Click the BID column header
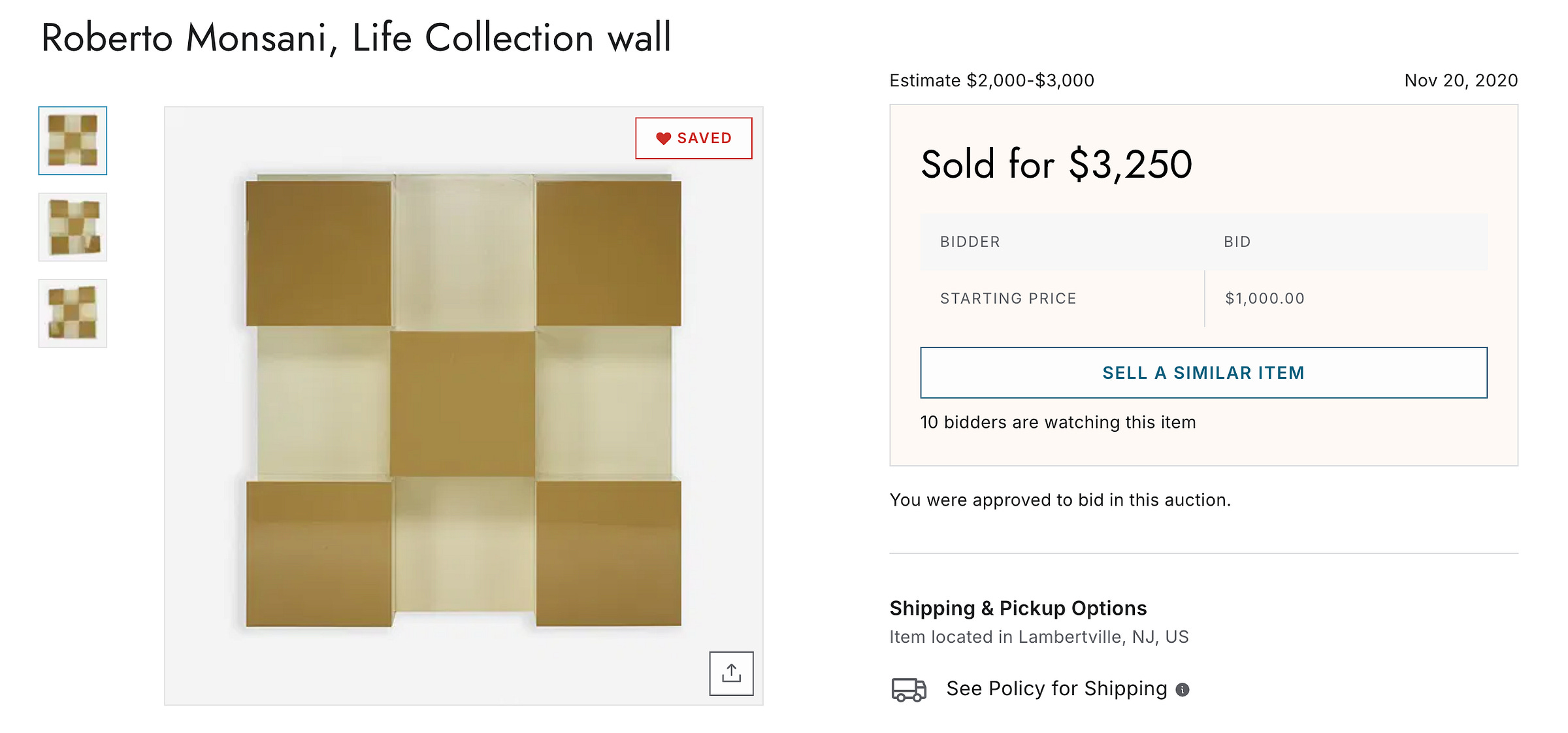The height and width of the screenshot is (733, 1568). pyautogui.click(x=1237, y=242)
